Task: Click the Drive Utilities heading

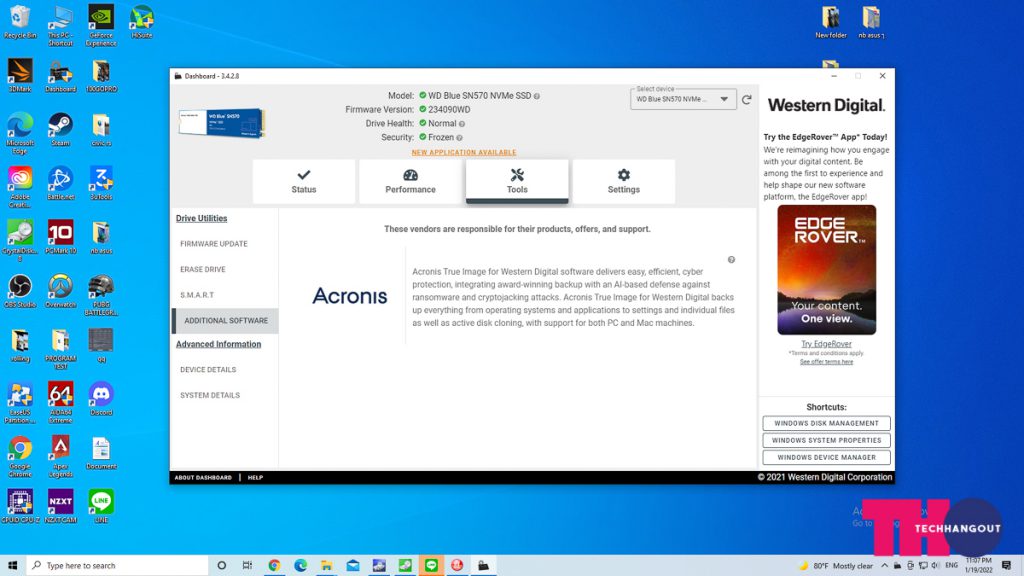Action: [x=201, y=218]
